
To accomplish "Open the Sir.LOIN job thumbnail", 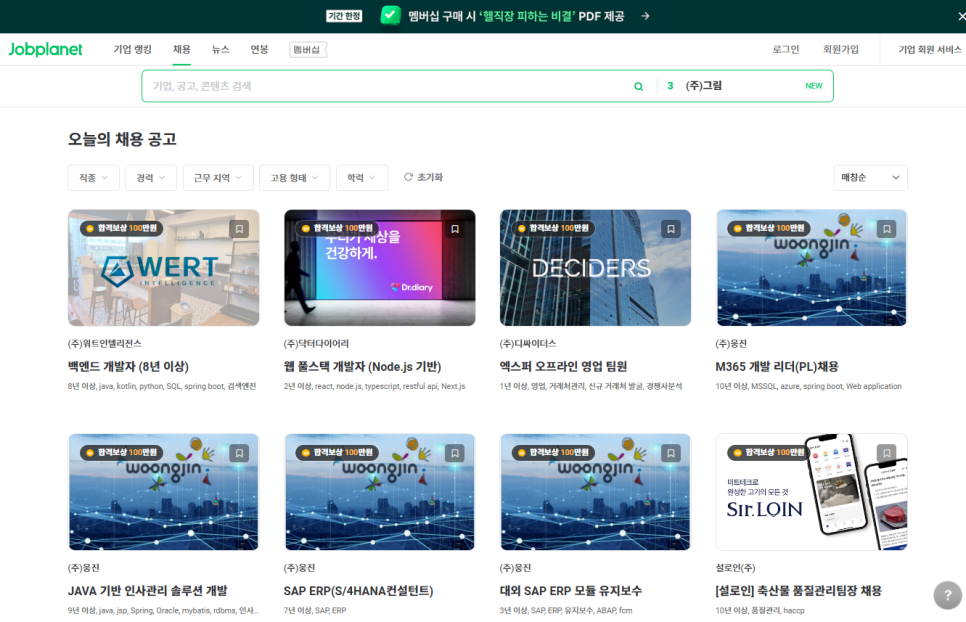I will [x=811, y=492].
